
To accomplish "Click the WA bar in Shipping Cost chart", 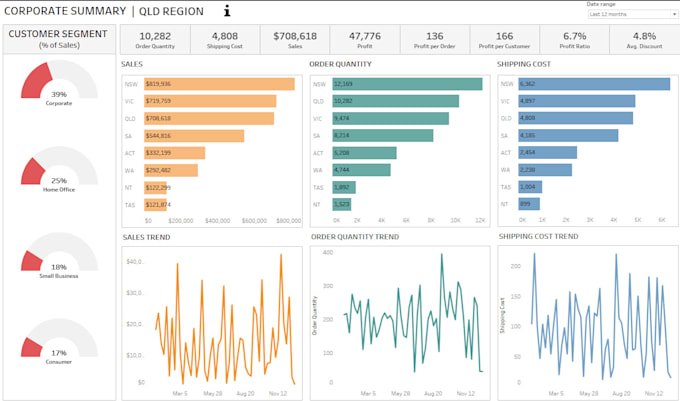I will pos(545,170).
